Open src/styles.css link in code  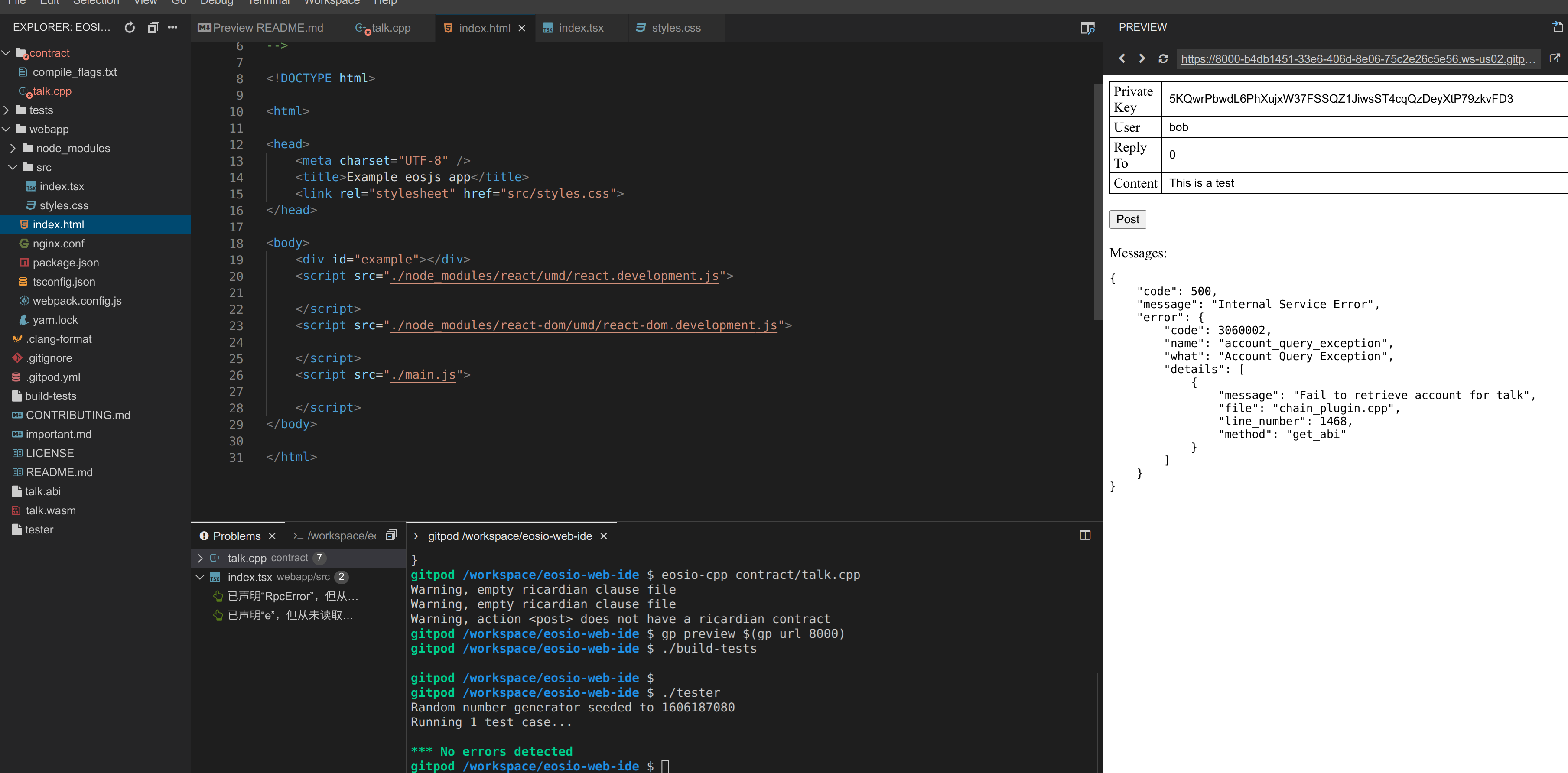[558, 194]
